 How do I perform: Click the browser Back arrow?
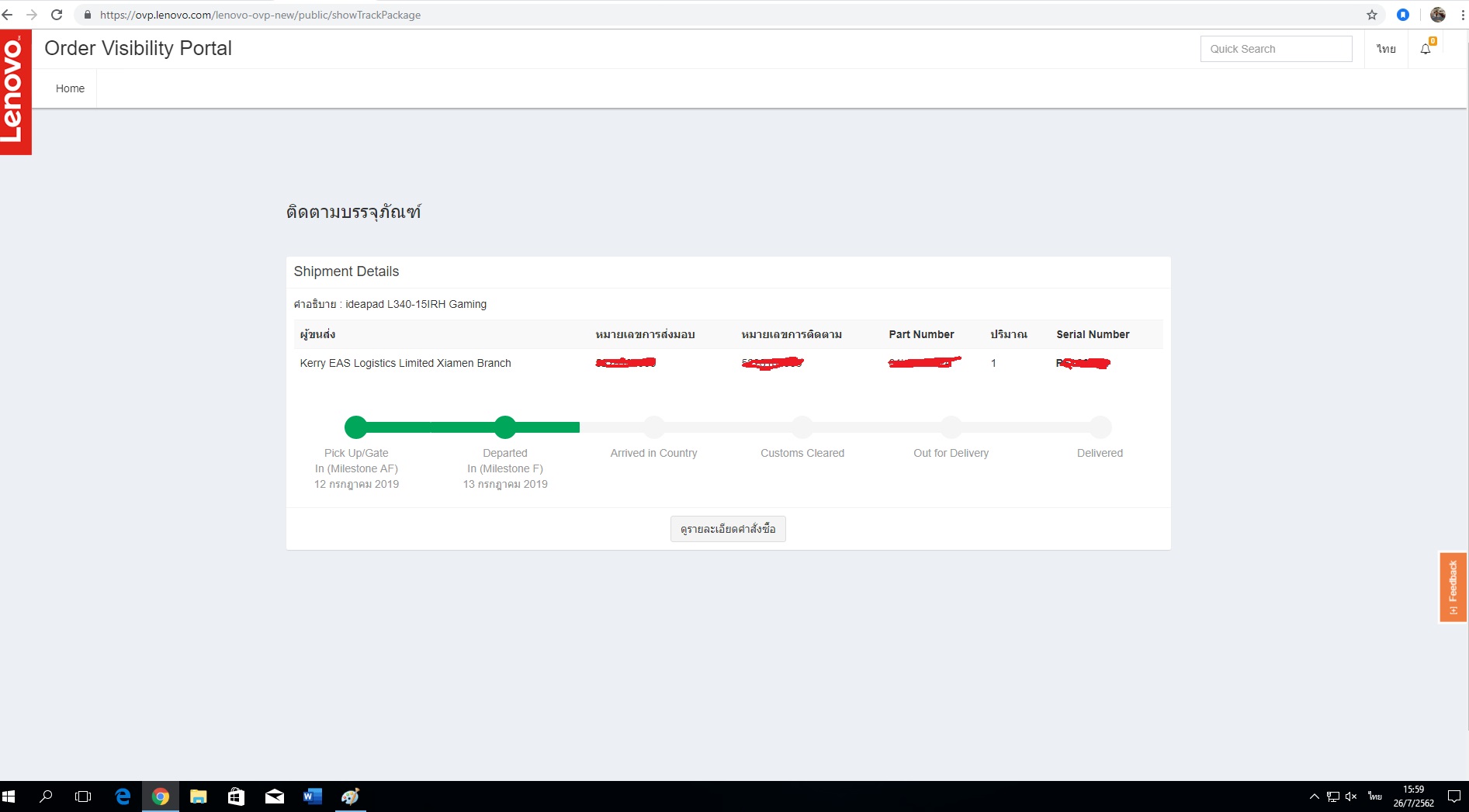pos(7,15)
